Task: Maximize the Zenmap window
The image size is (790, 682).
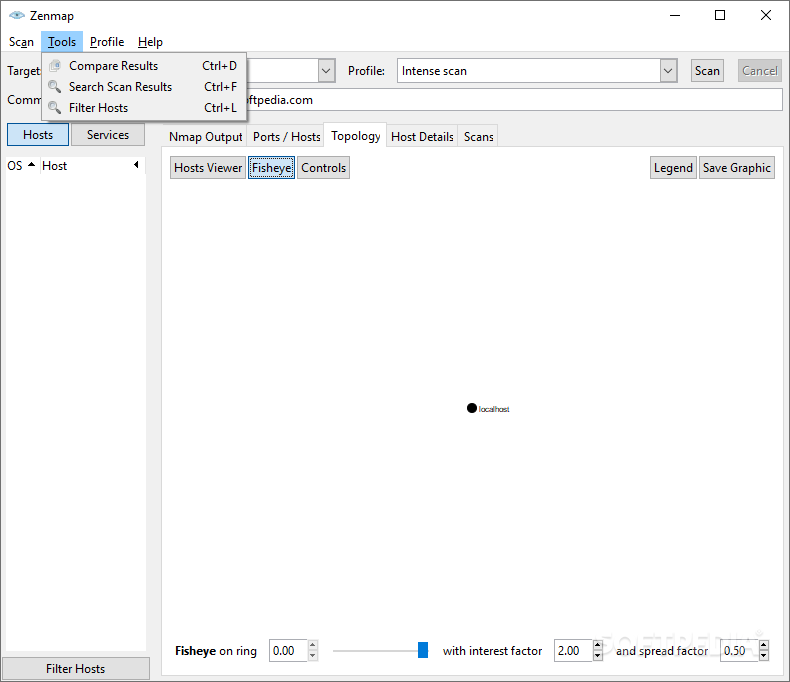Action: click(720, 15)
